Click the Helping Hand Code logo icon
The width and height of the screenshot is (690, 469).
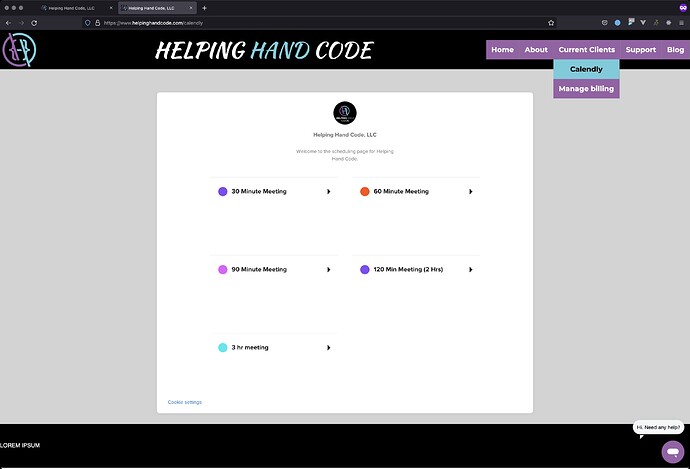point(19,50)
